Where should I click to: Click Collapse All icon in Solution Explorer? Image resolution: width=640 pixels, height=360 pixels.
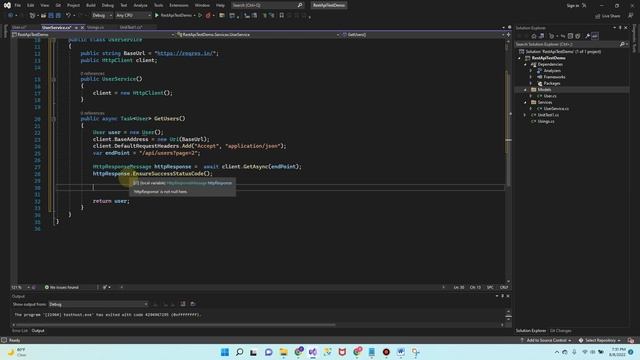point(570,36)
